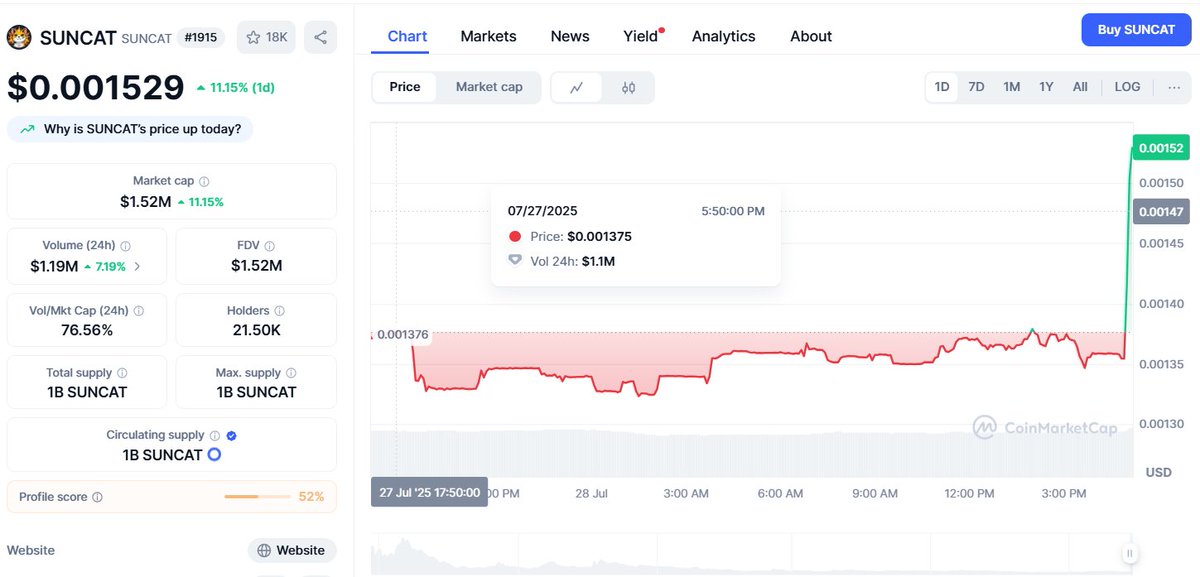Click tooltip Vol 24h: $1.1M text
The image size is (1200, 577).
[x=572, y=261]
